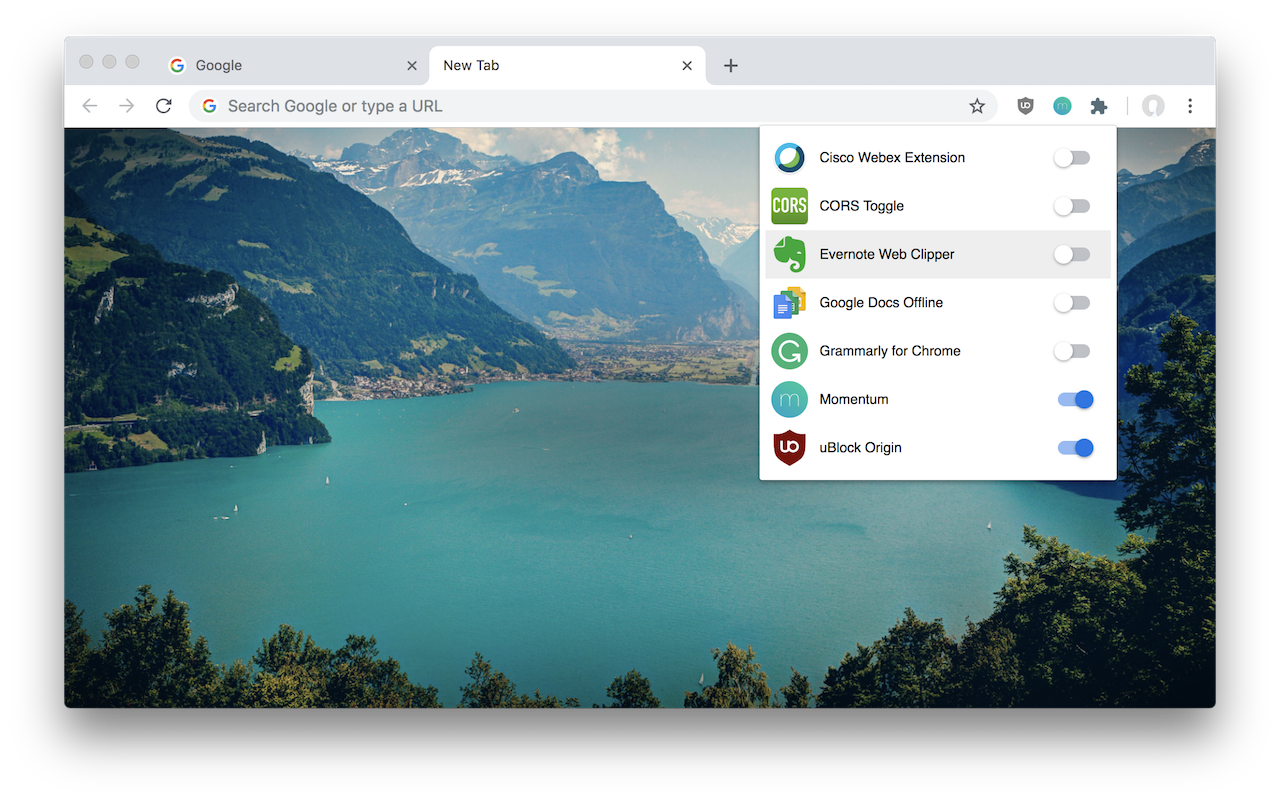Disable the Momentum extension switch

(1076, 399)
